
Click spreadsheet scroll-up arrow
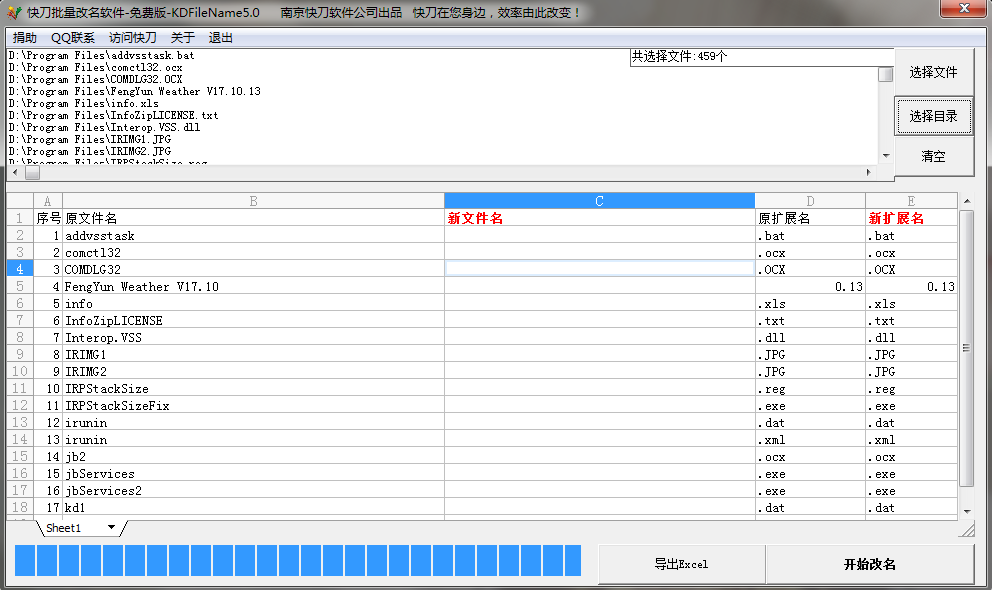[x=966, y=202]
